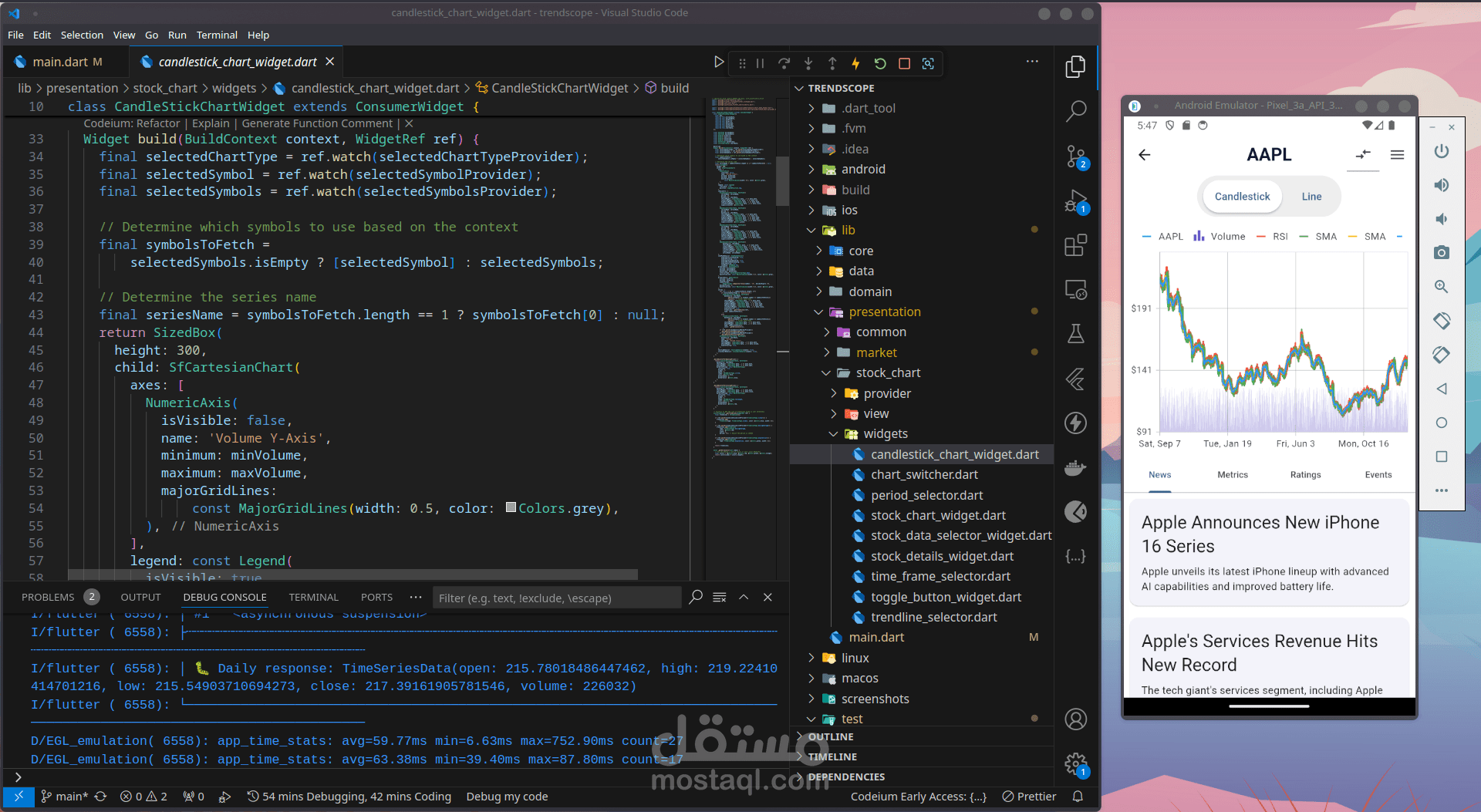Open the Widget Inspector from debug toolbar
The width and height of the screenshot is (1481, 812).
[928, 63]
